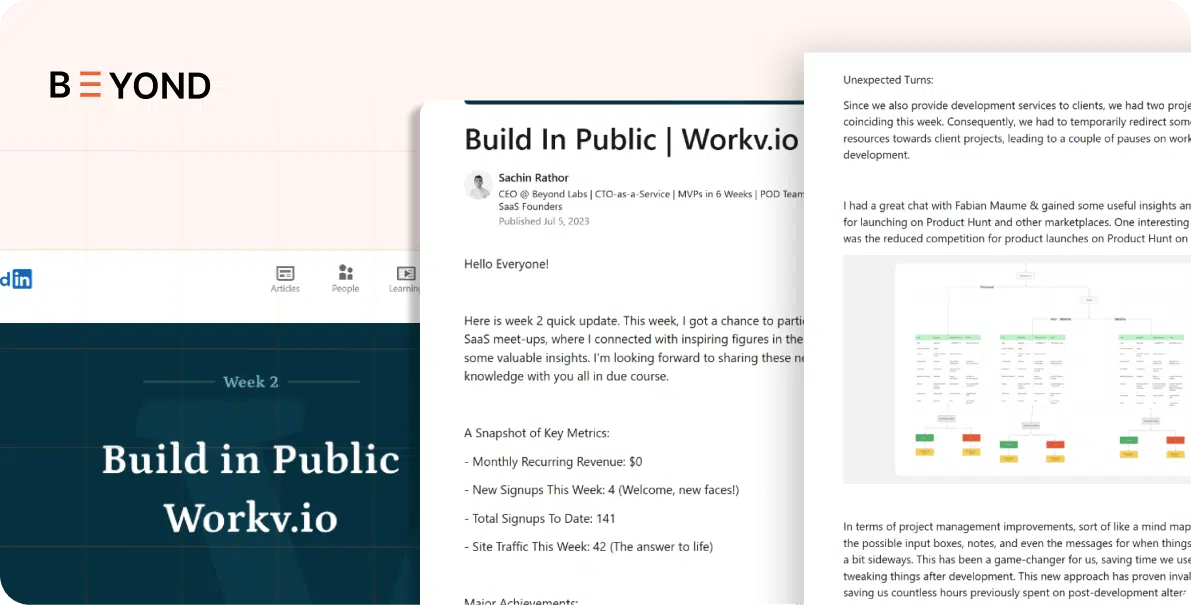Click the New Signups This Week line
Image resolution: width=1191 pixels, height=605 pixels.
click(602, 490)
